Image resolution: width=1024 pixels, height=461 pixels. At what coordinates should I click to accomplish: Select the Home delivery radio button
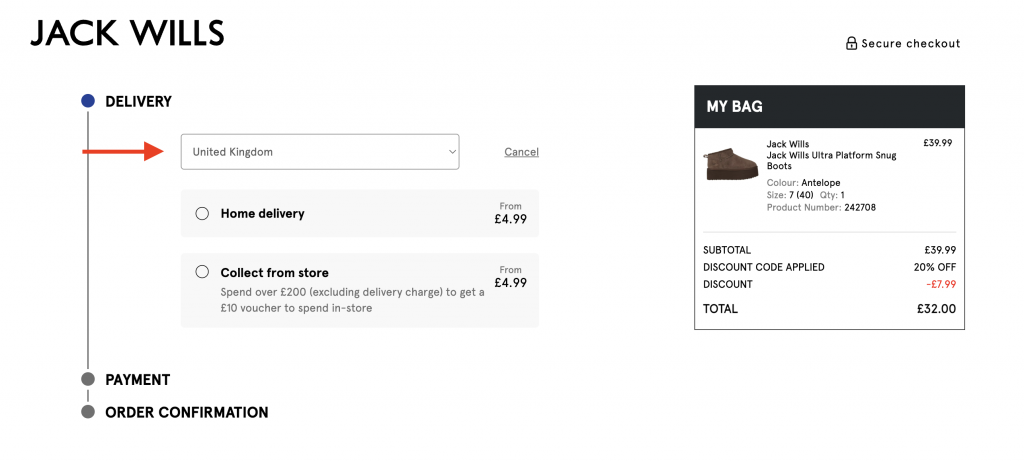(x=202, y=214)
